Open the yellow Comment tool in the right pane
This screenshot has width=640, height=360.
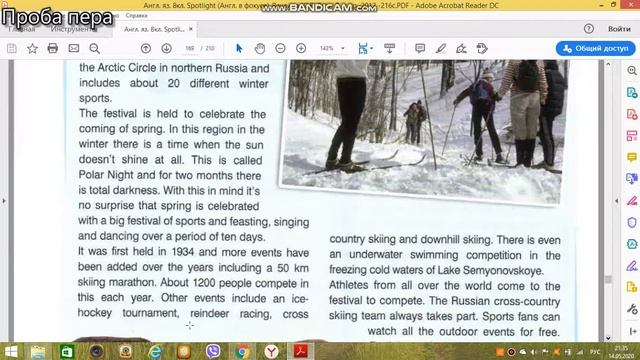click(x=632, y=158)
